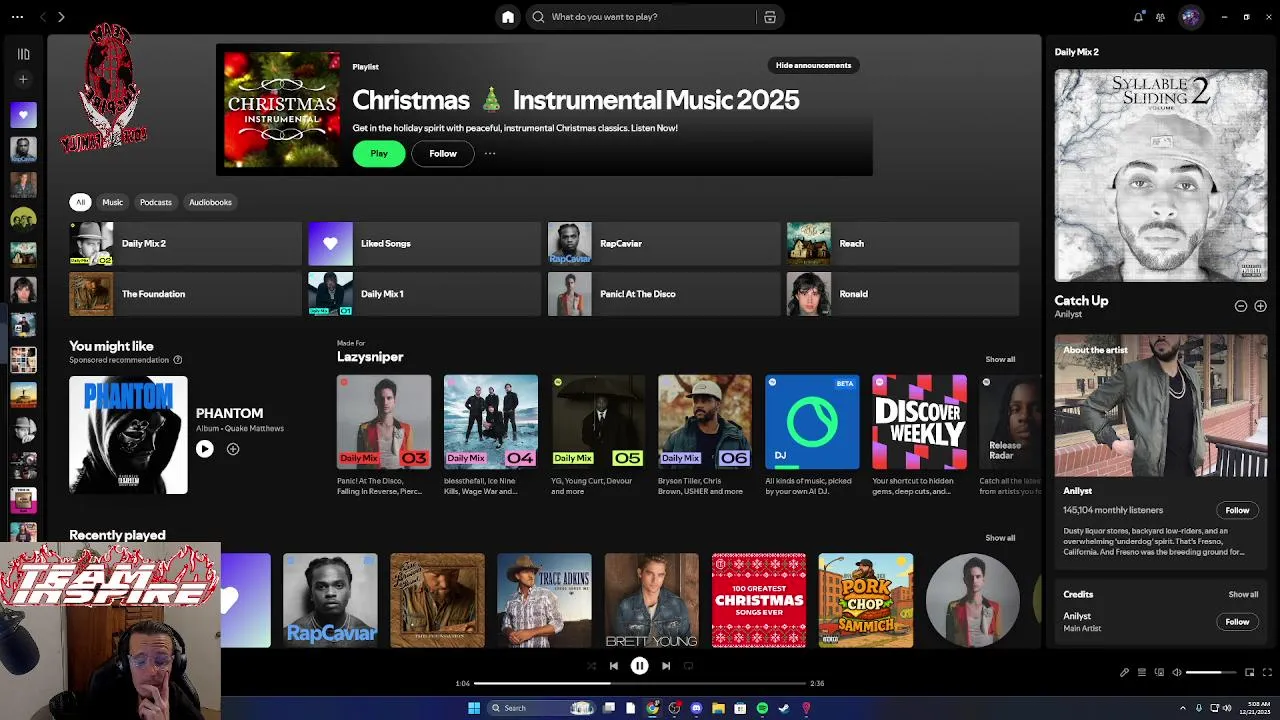Add Catch Up to Liked Songs
The width and height of the screenshot is (1280, 720).
[1260, 306]
